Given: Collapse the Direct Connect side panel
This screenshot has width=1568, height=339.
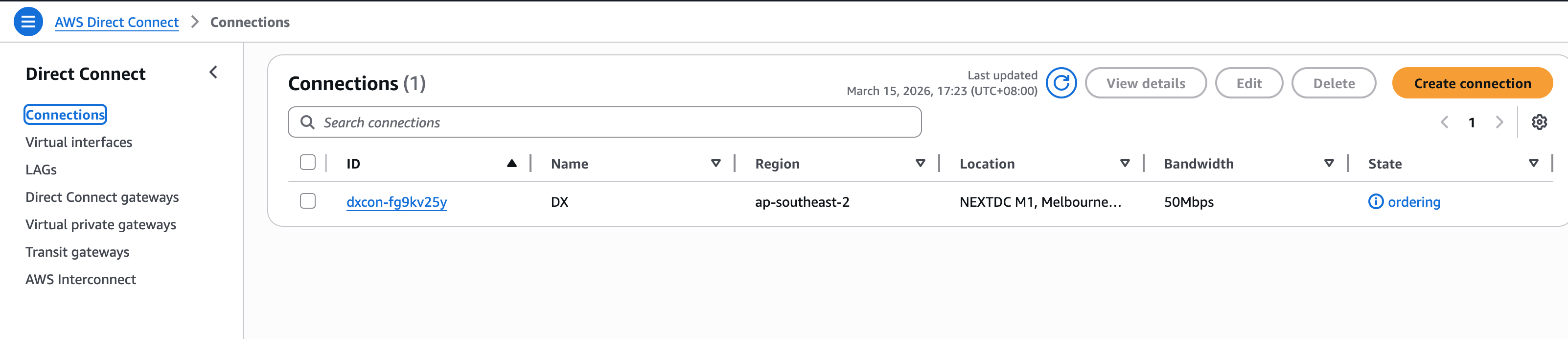Looking at the screenshot, I should (x=213, y=73).
